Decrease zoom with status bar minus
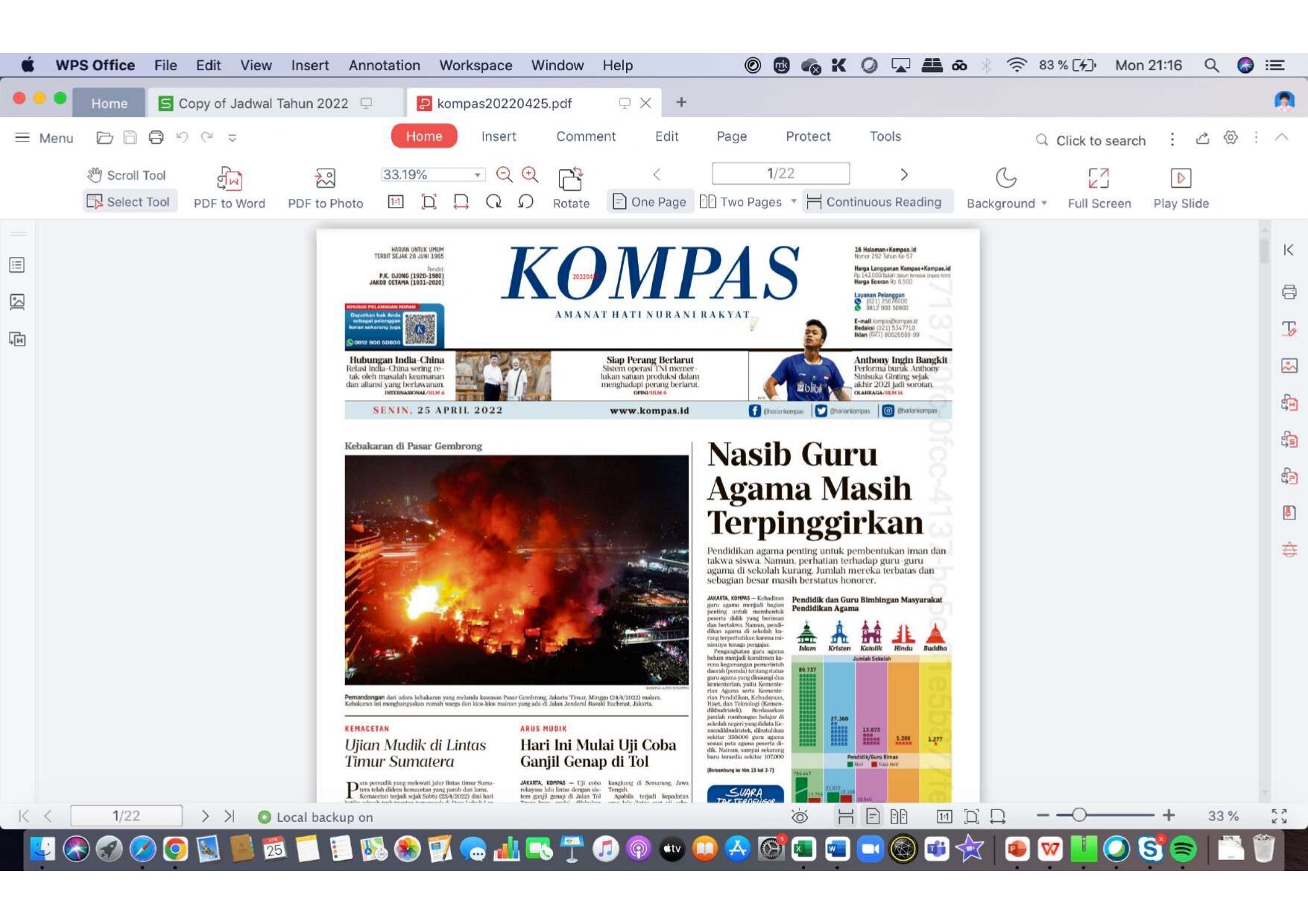 (x=1043, y=816)
